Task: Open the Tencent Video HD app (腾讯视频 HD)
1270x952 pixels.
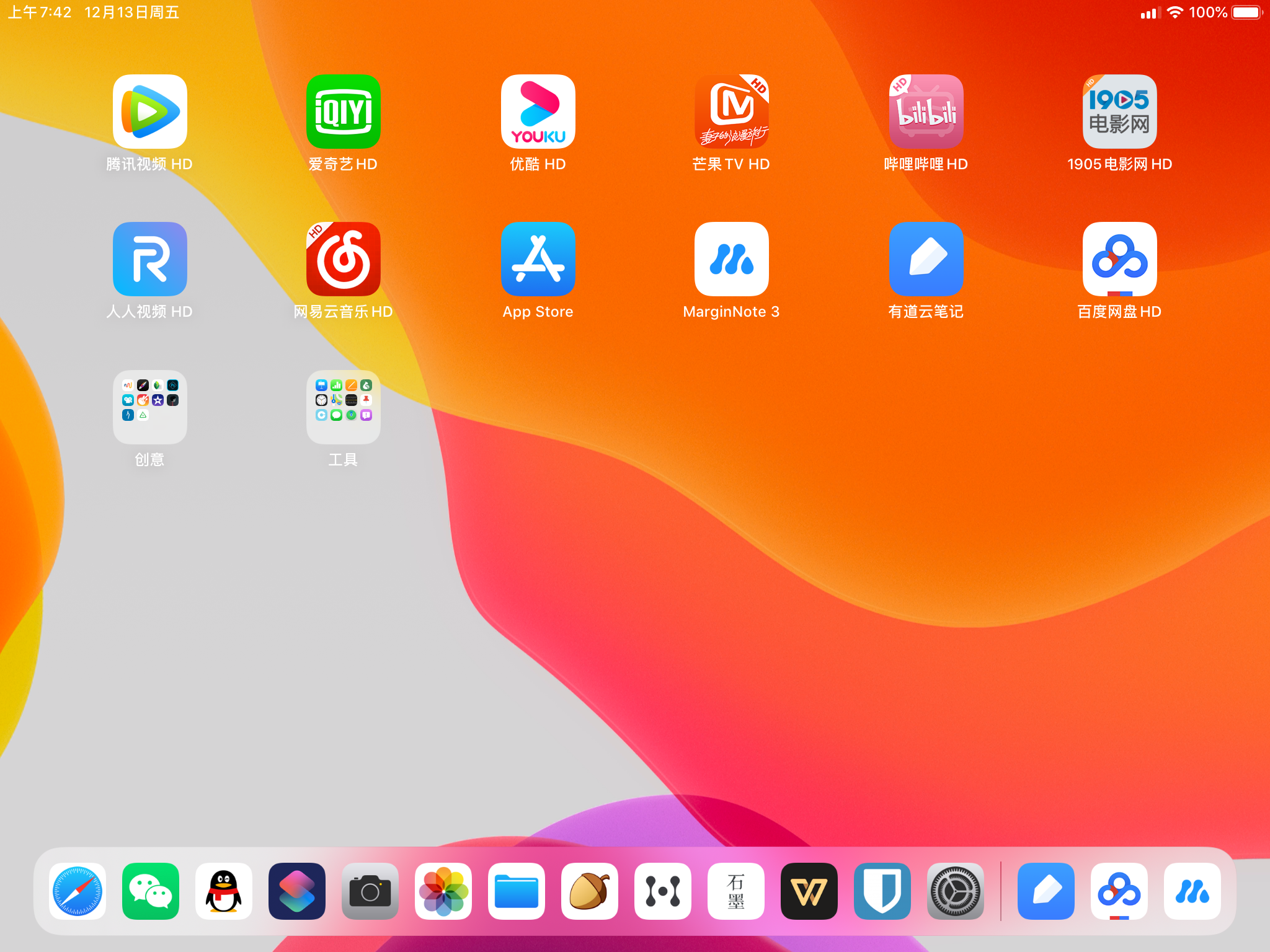Action: click(149, 112)
